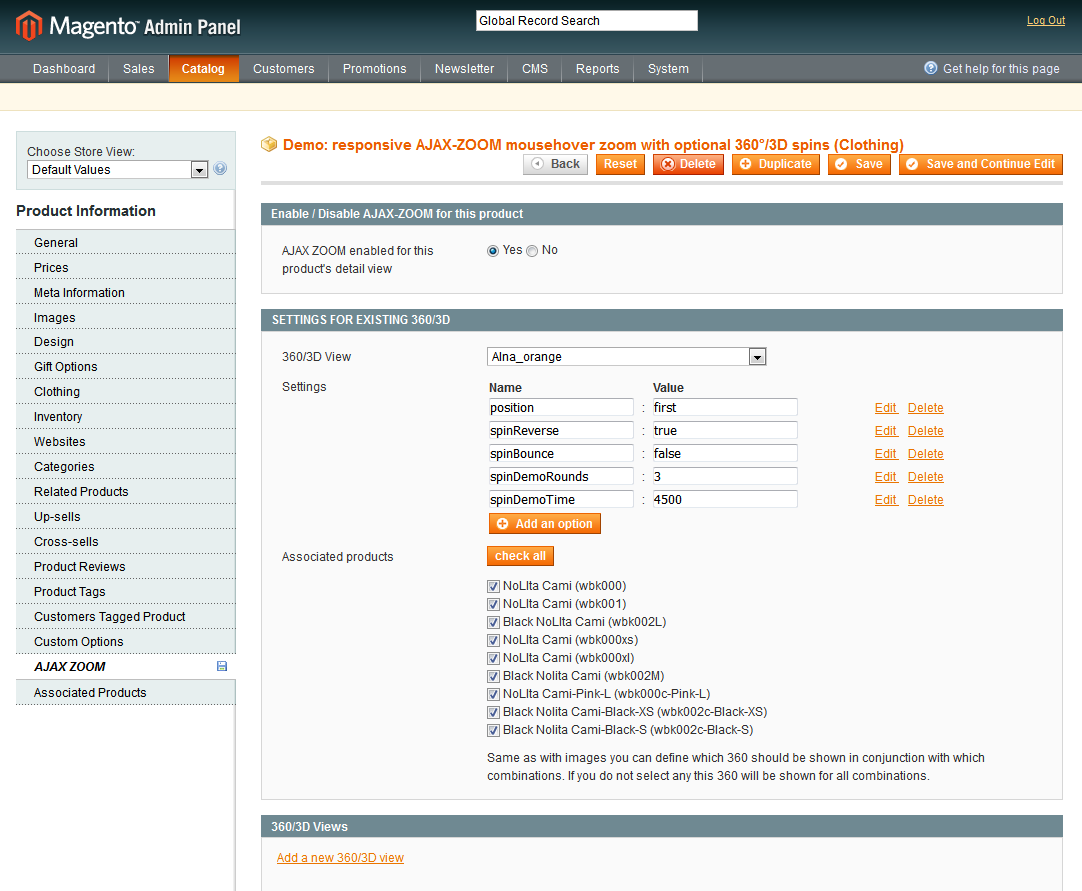Uncheck Black Nolita Cami-Black-S checkbox

point(493,730)
